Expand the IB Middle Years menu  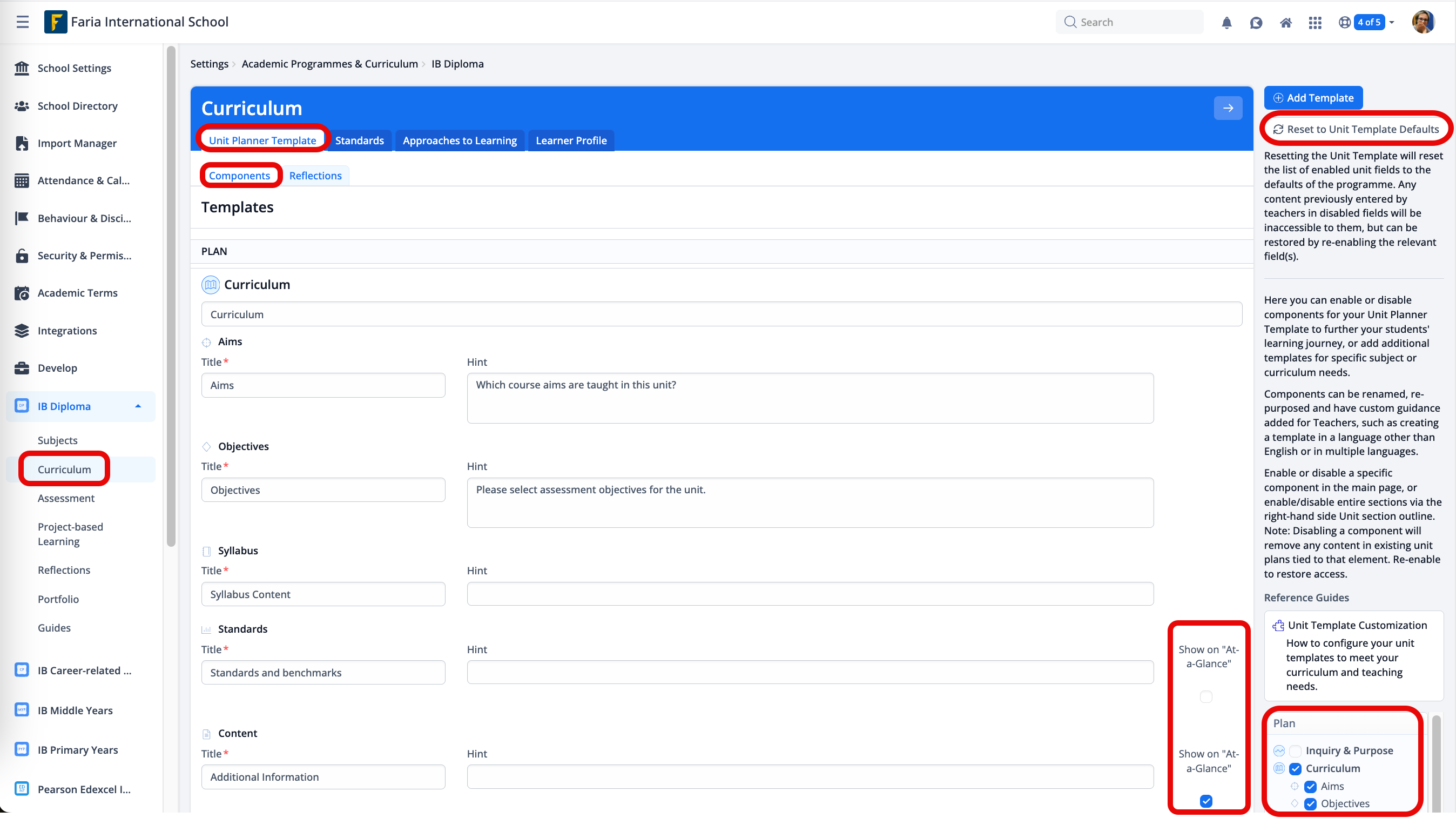[75, 710]
